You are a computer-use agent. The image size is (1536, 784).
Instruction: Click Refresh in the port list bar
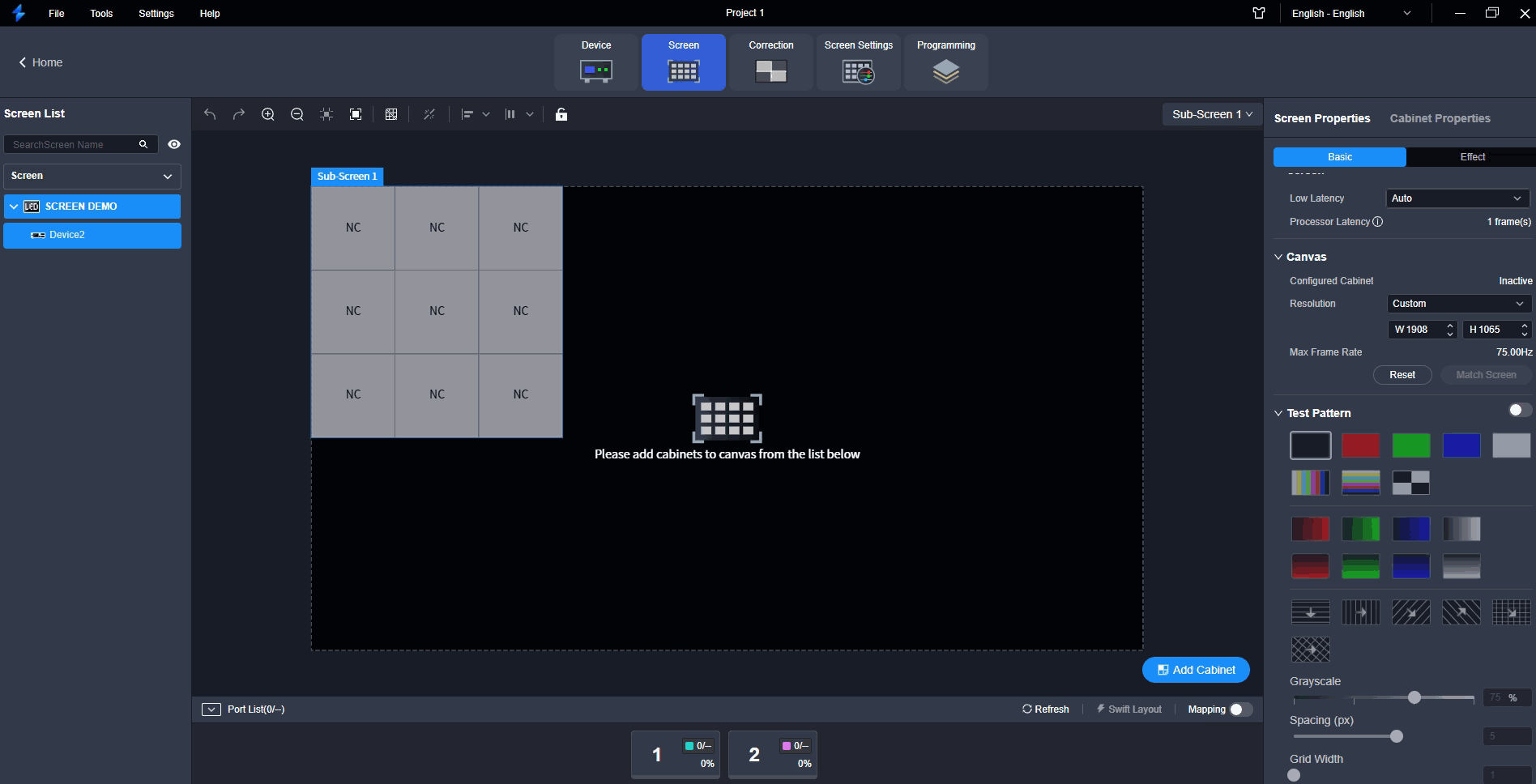(1046, 709)
